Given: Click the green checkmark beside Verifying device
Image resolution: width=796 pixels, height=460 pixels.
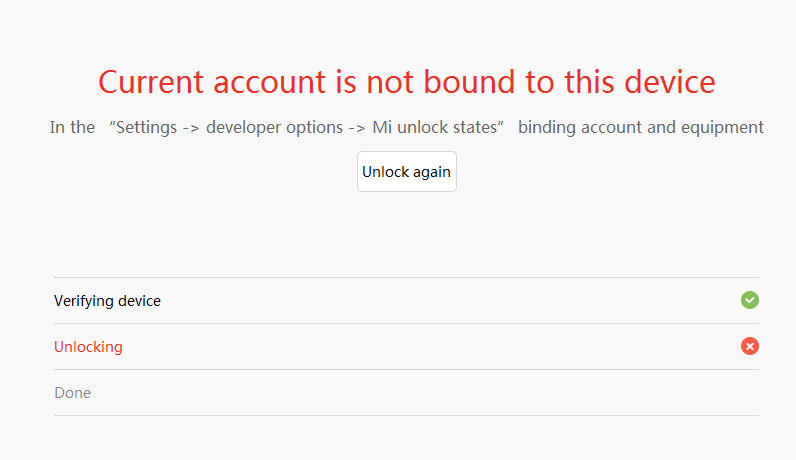Looking at the screenshot, I should click(x=750, y=300).
